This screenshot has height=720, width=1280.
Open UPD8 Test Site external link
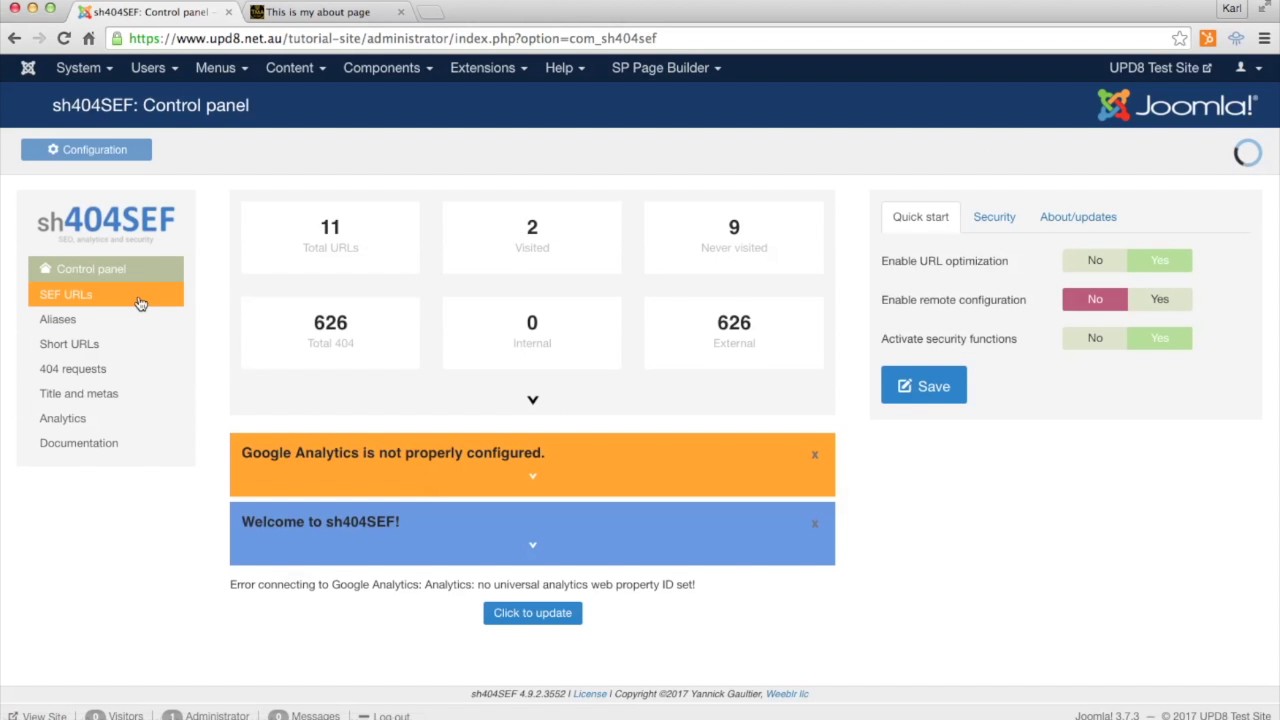[x=1160, y=68]
